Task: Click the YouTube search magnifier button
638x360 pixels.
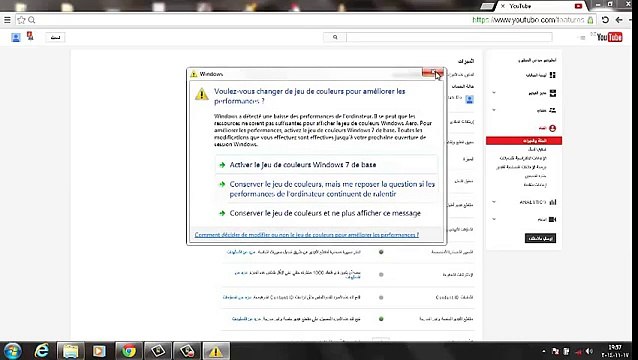Action: (335, 37)
